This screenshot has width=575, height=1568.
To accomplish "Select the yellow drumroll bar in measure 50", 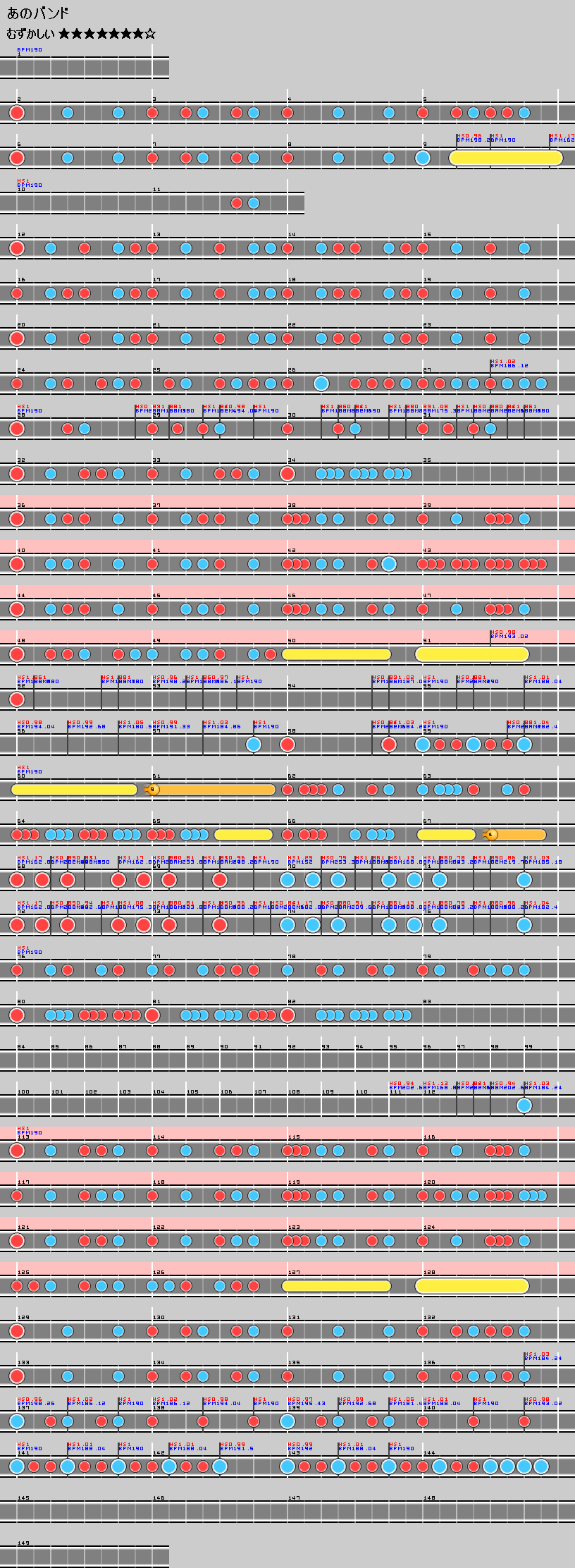I will click(336, 654).
